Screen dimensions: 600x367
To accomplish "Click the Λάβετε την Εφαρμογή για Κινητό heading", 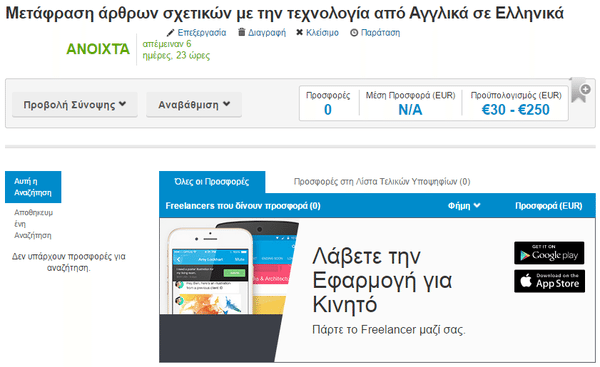I will click(x=382, y=280).
